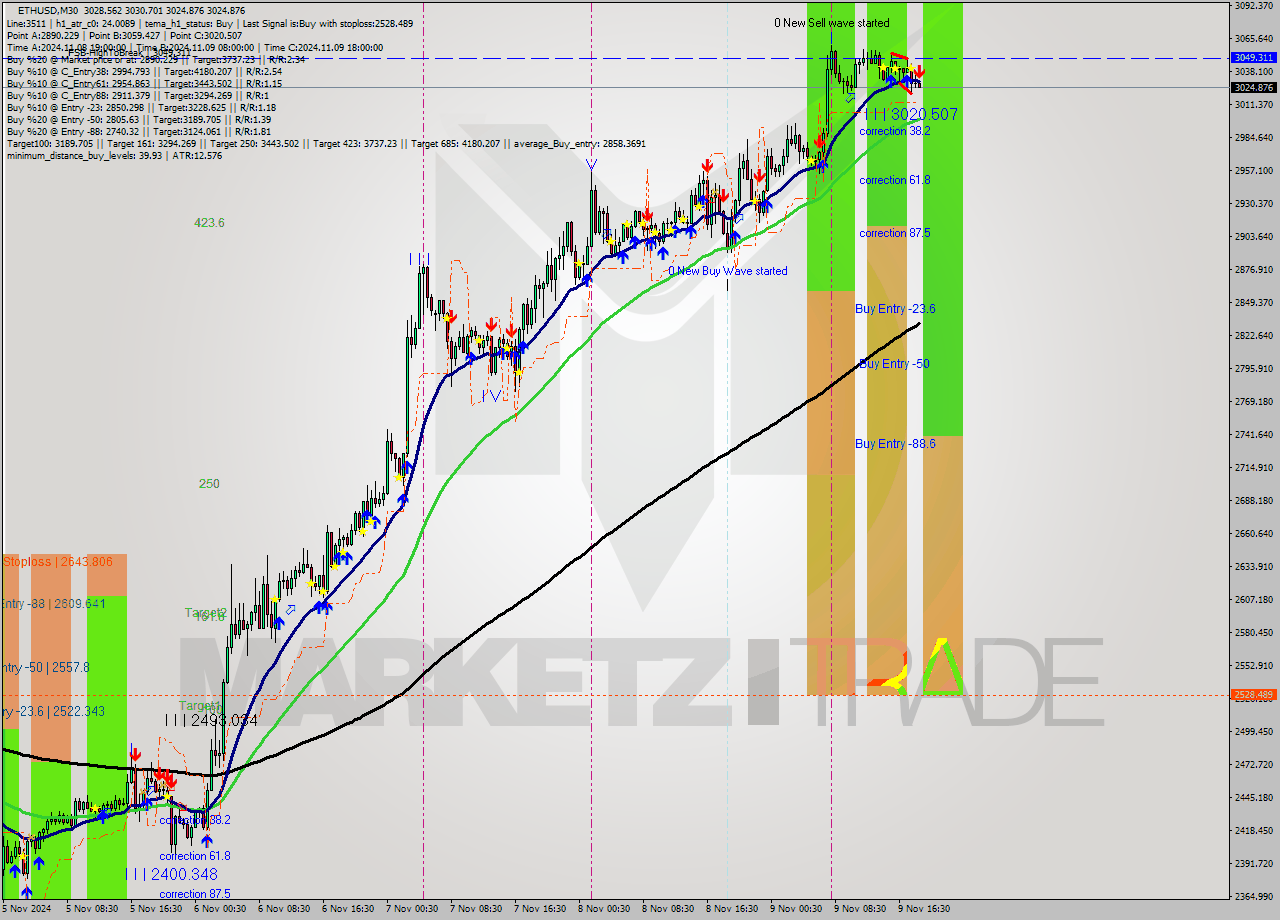The height and width of the screenshot is (920, 1280).
Task: Click the current price tag 3024.876
Action: pos(1253,88)
